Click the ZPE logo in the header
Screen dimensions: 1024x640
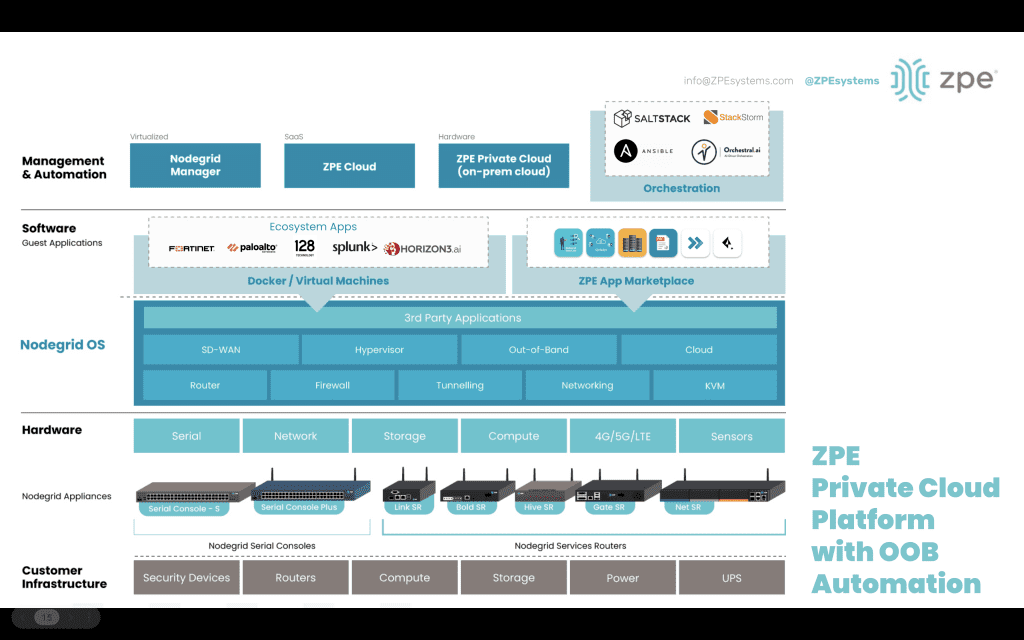(944, 80)
